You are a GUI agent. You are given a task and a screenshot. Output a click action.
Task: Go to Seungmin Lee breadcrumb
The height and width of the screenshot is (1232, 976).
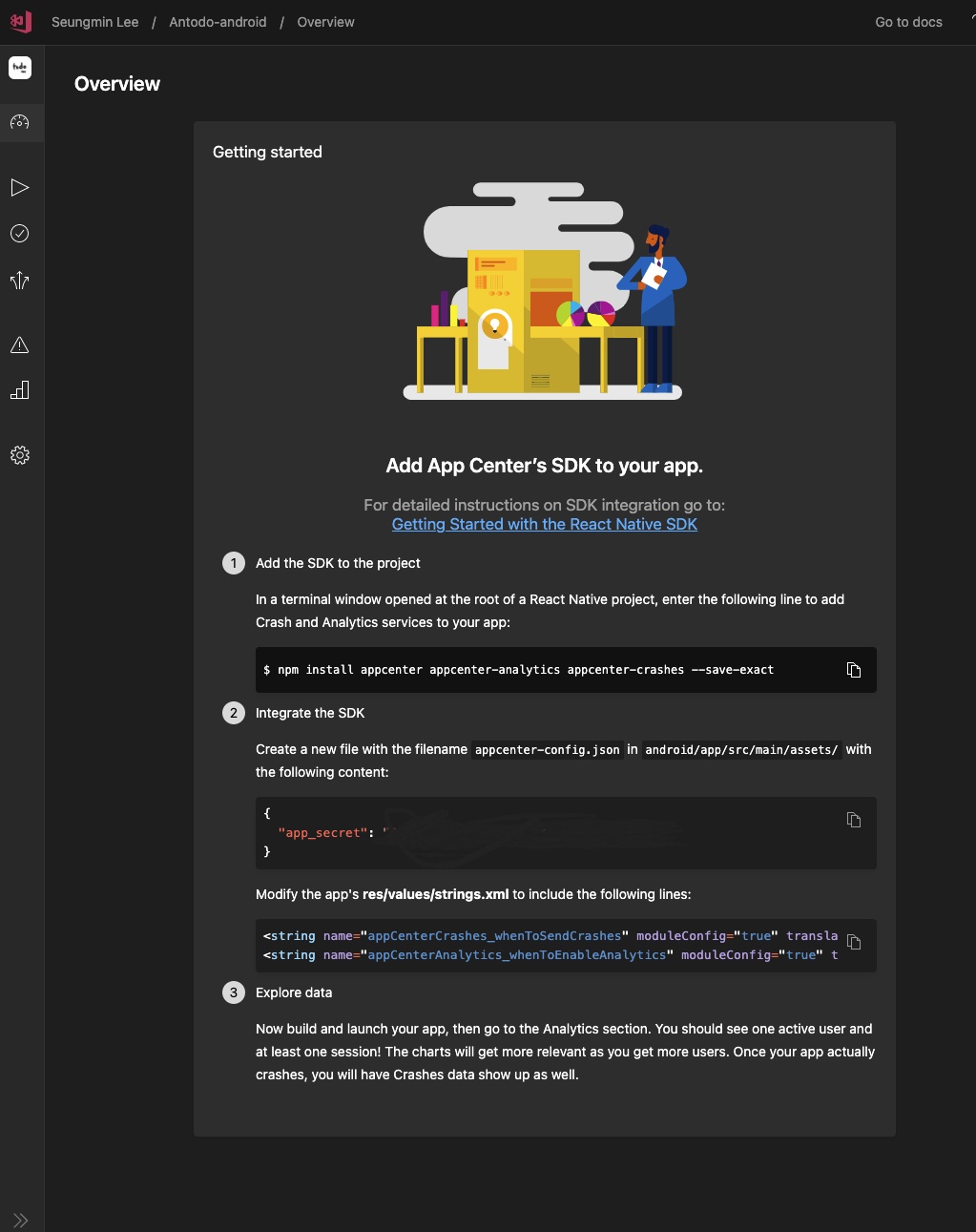(x=95, y=22)
